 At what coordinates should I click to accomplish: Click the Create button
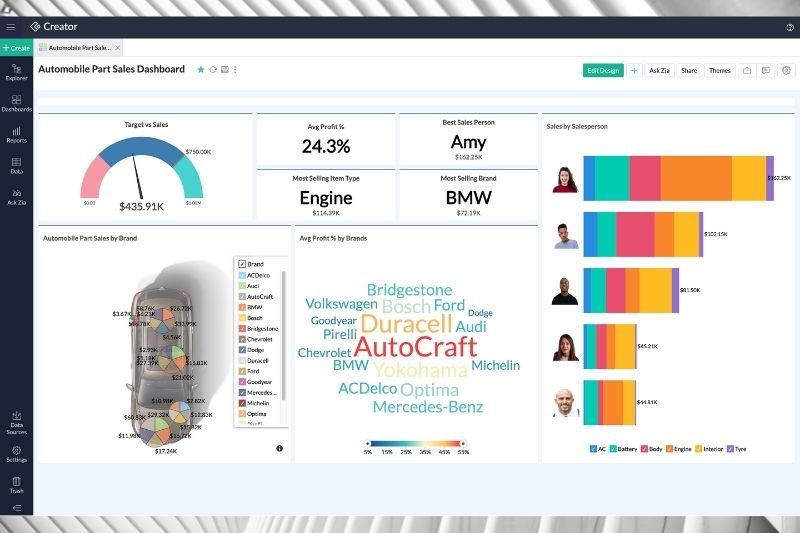16,48
